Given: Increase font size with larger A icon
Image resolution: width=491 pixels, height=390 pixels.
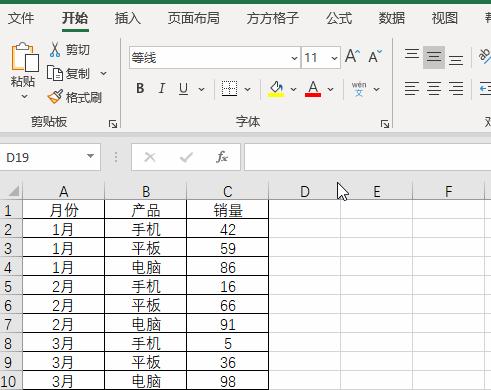Looking at the screenshot, I should 352,56.
